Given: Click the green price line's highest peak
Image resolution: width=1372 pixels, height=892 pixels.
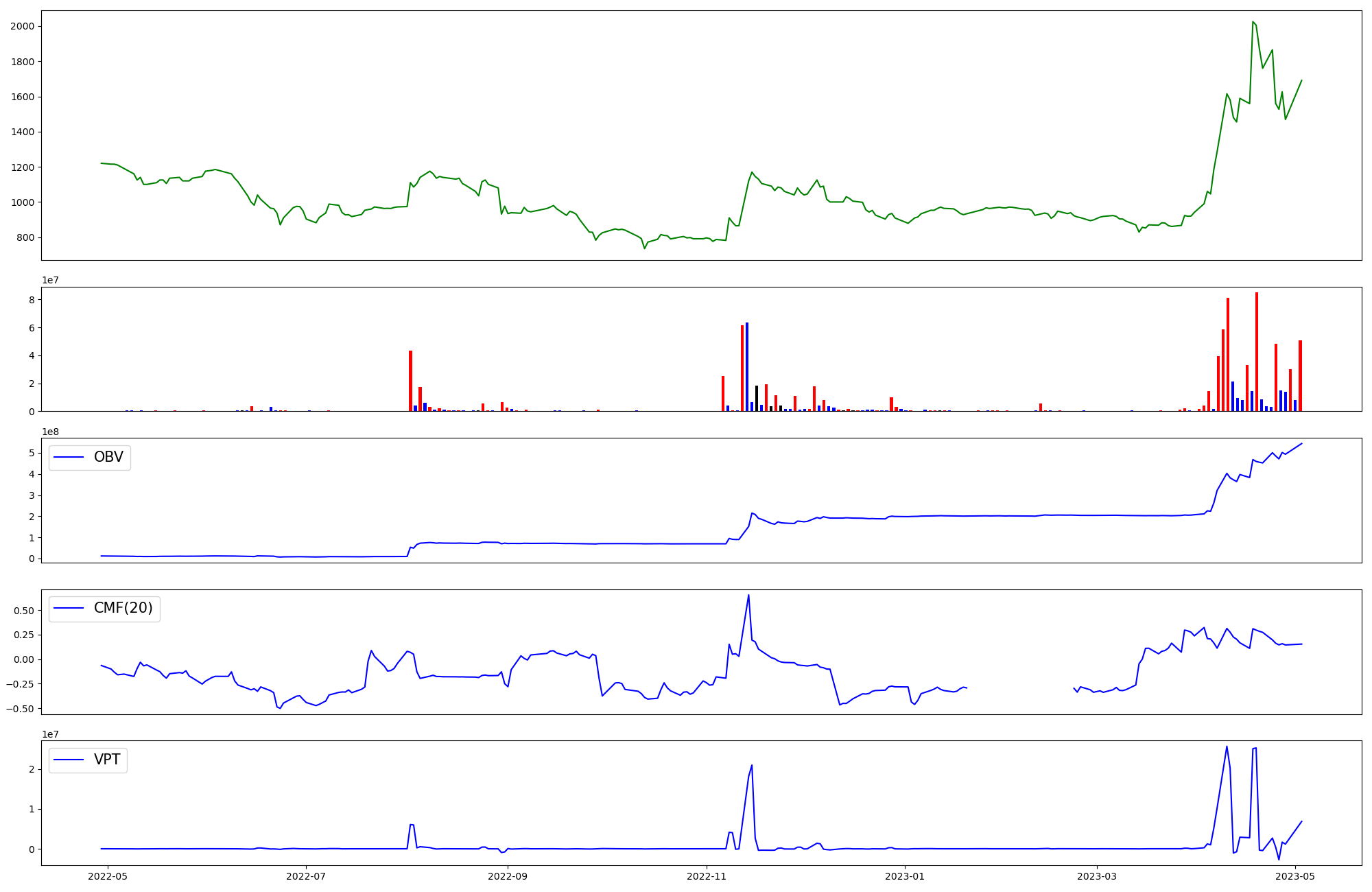Looking at the screenshot, I should tap(1253, 23).
